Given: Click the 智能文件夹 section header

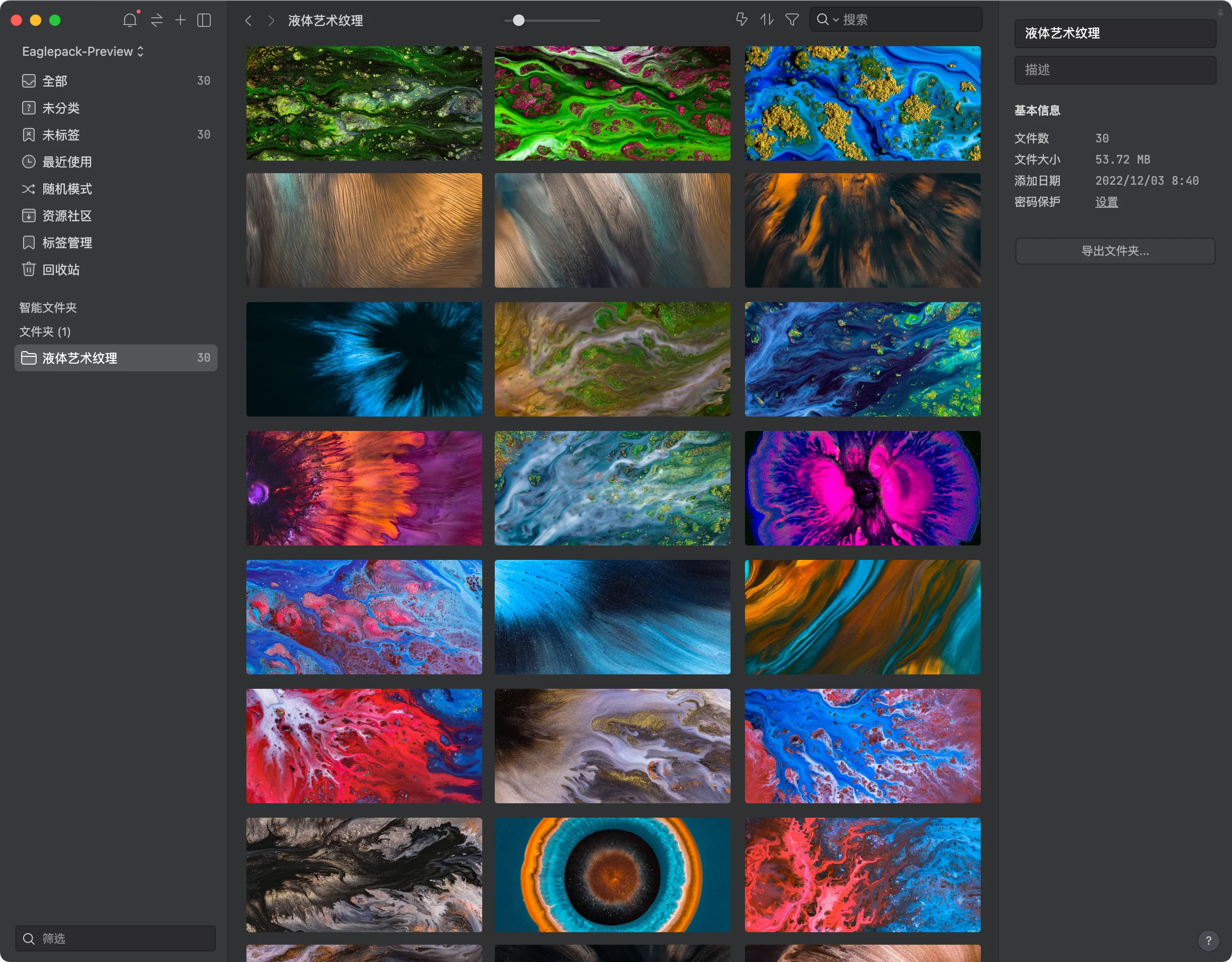Looking at the screenshot, I should click(48, 307).
